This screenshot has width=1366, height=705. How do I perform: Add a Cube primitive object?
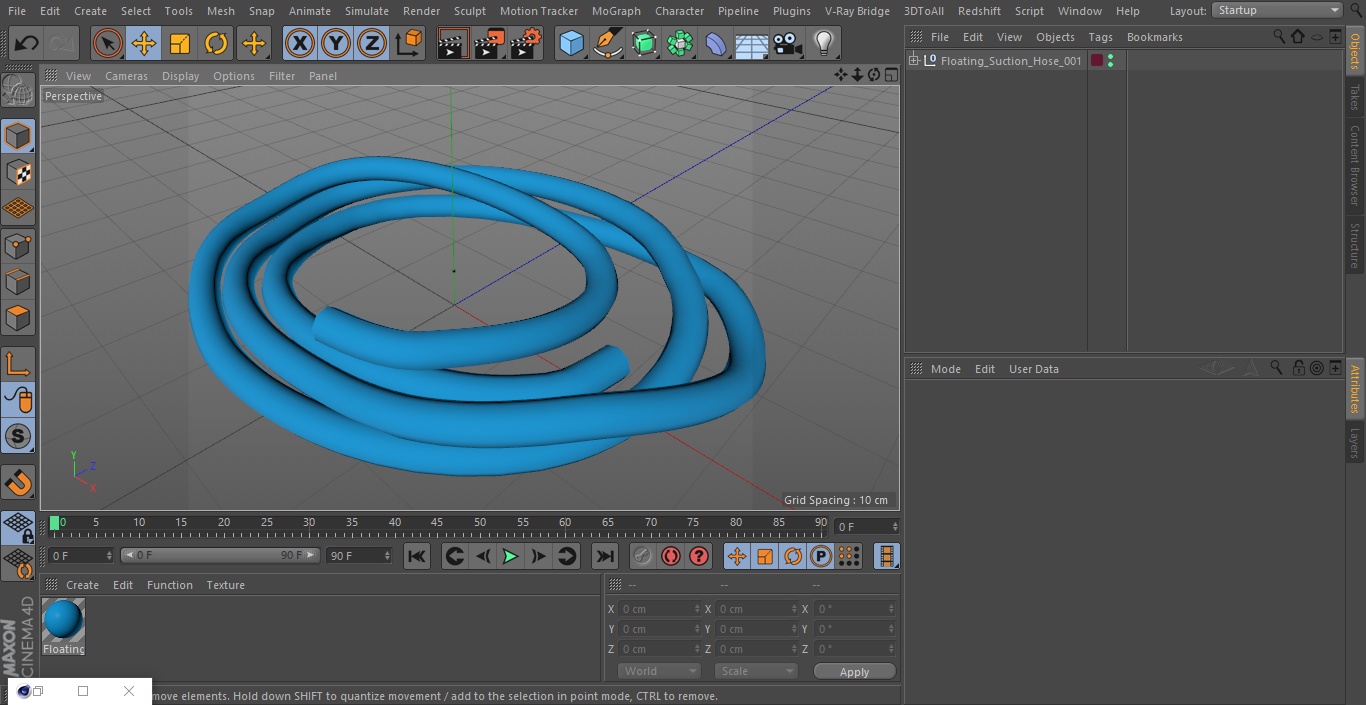coord(571,44)
